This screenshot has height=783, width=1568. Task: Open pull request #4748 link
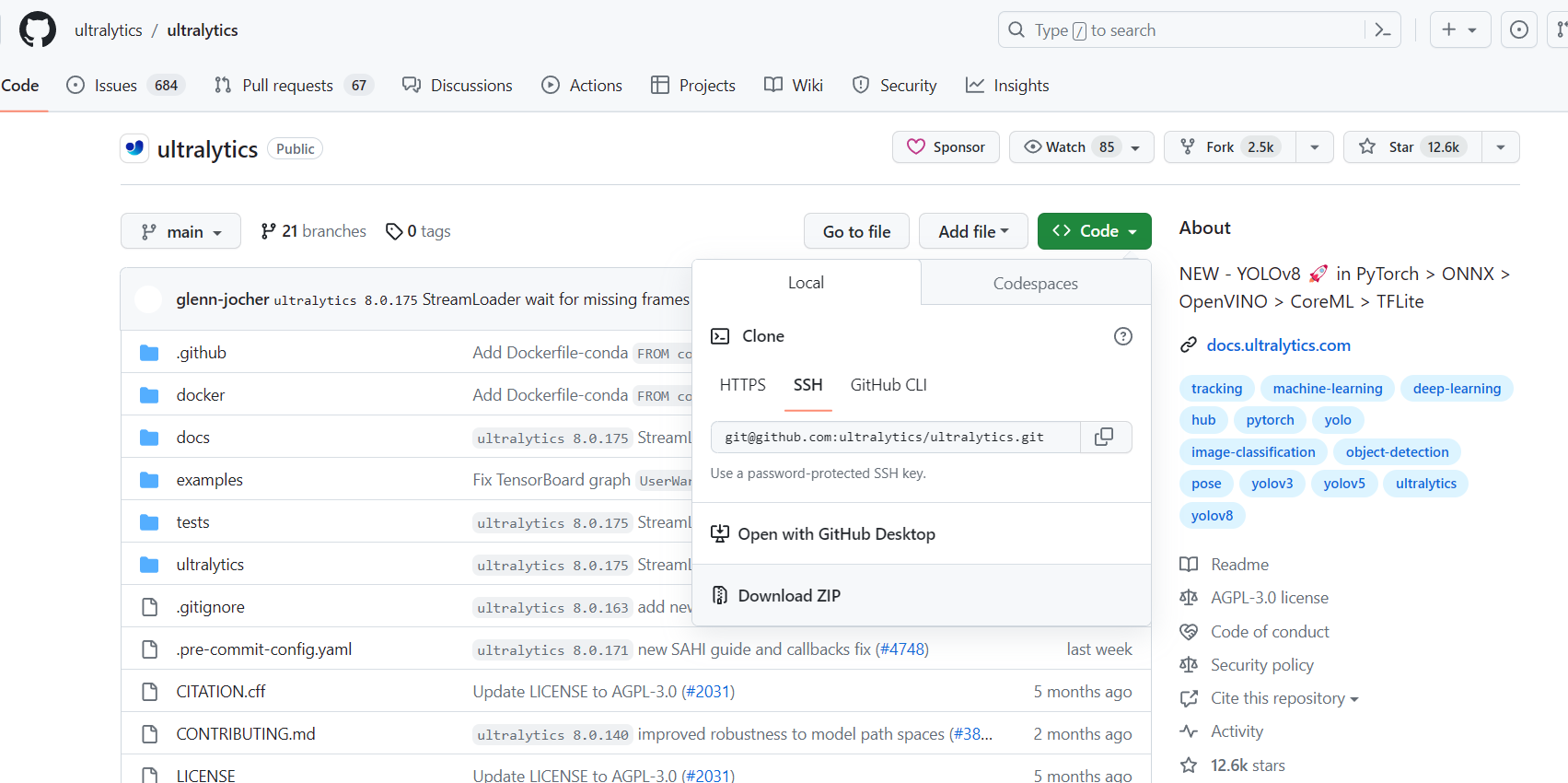pyautogui.click(x=901, y=649)
